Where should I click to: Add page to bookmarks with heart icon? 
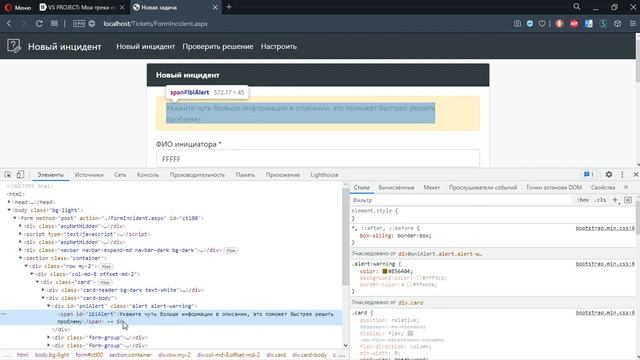coord(542,24)
